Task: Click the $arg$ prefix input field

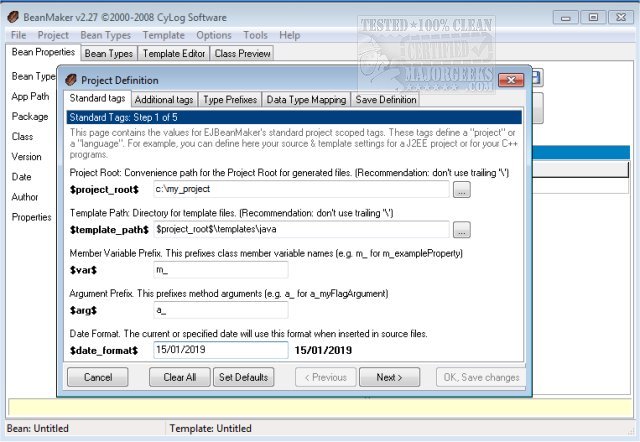Action: pyautogui.click(x=221, y=310)
